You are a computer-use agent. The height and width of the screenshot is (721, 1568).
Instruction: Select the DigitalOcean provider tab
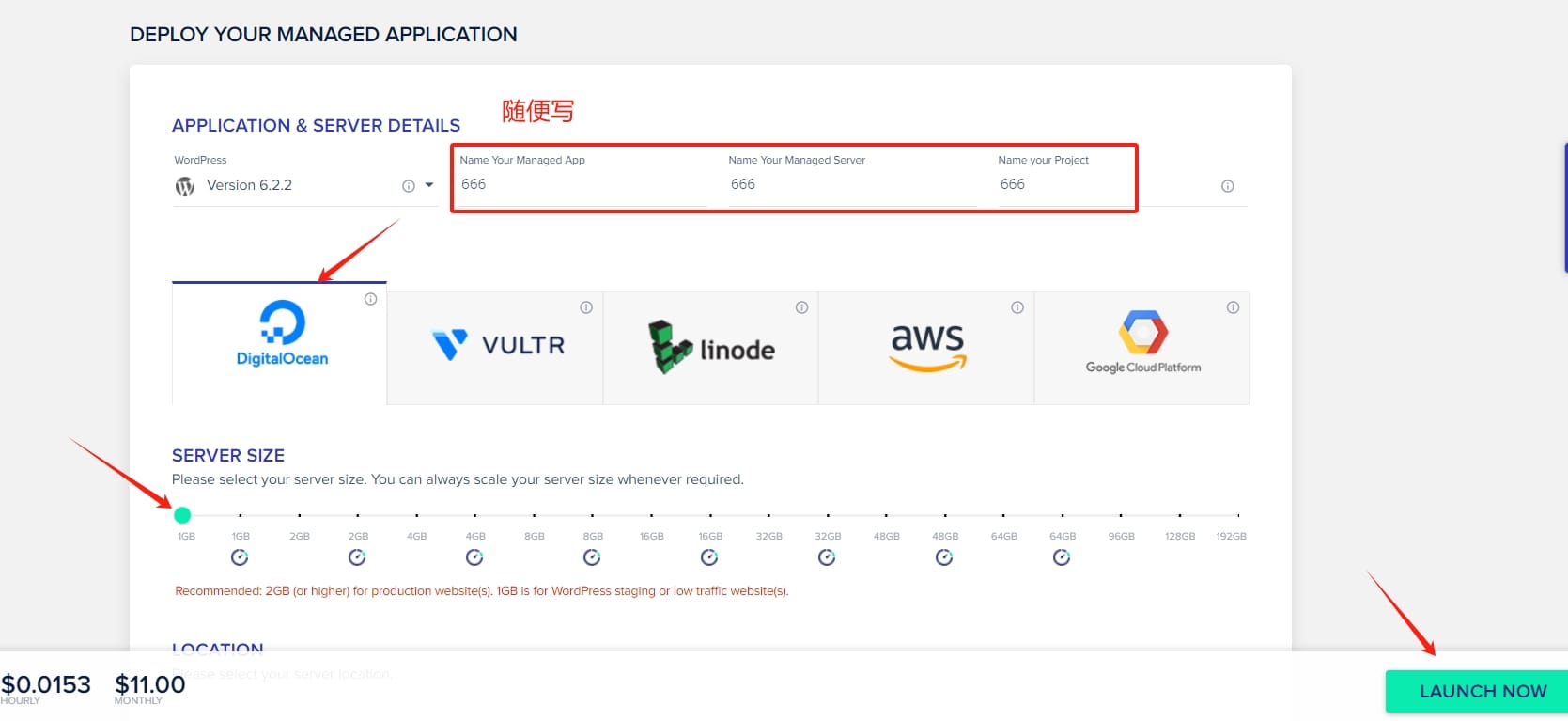[x=279, y=343]
